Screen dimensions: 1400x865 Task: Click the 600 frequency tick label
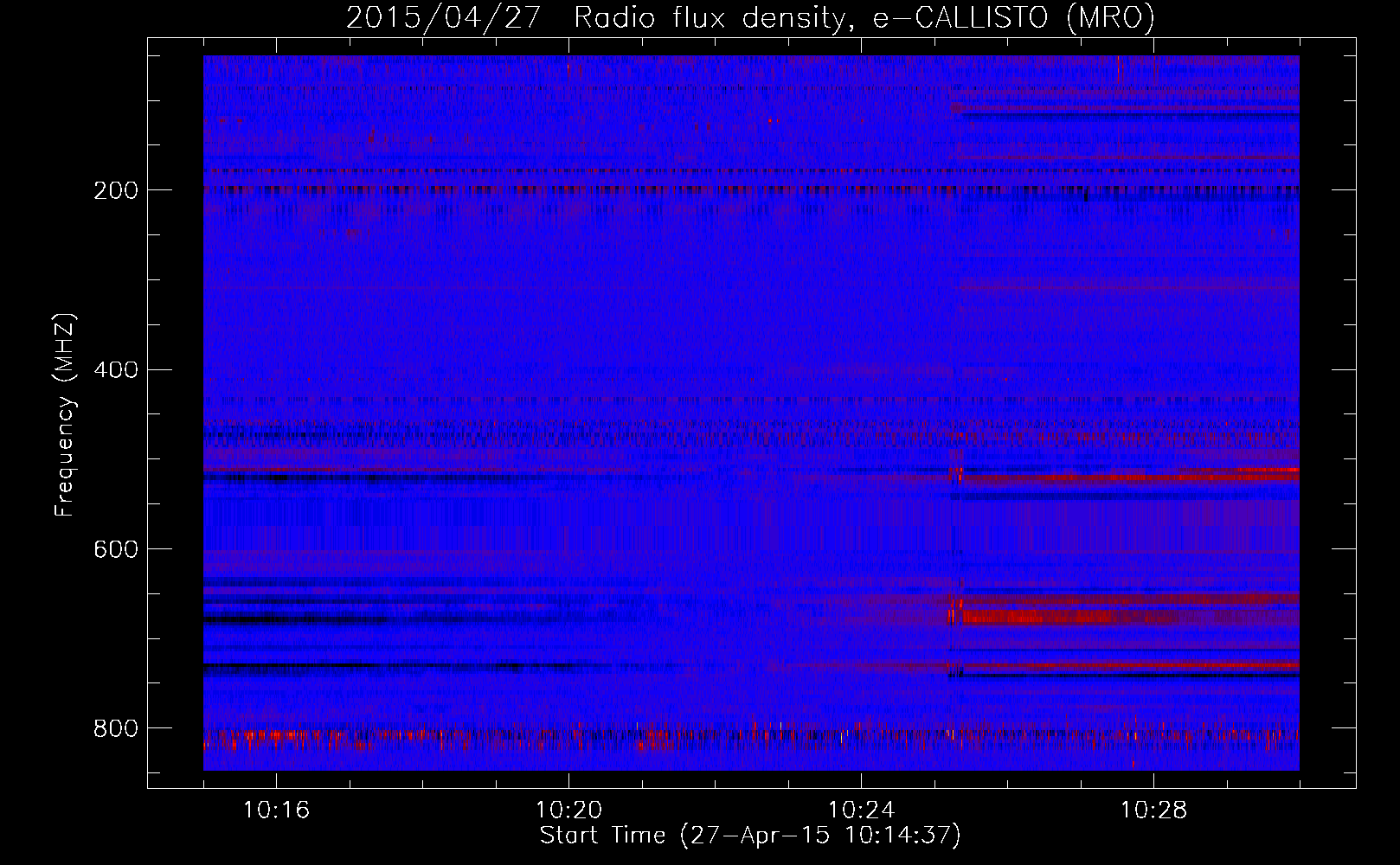(115, 550)
